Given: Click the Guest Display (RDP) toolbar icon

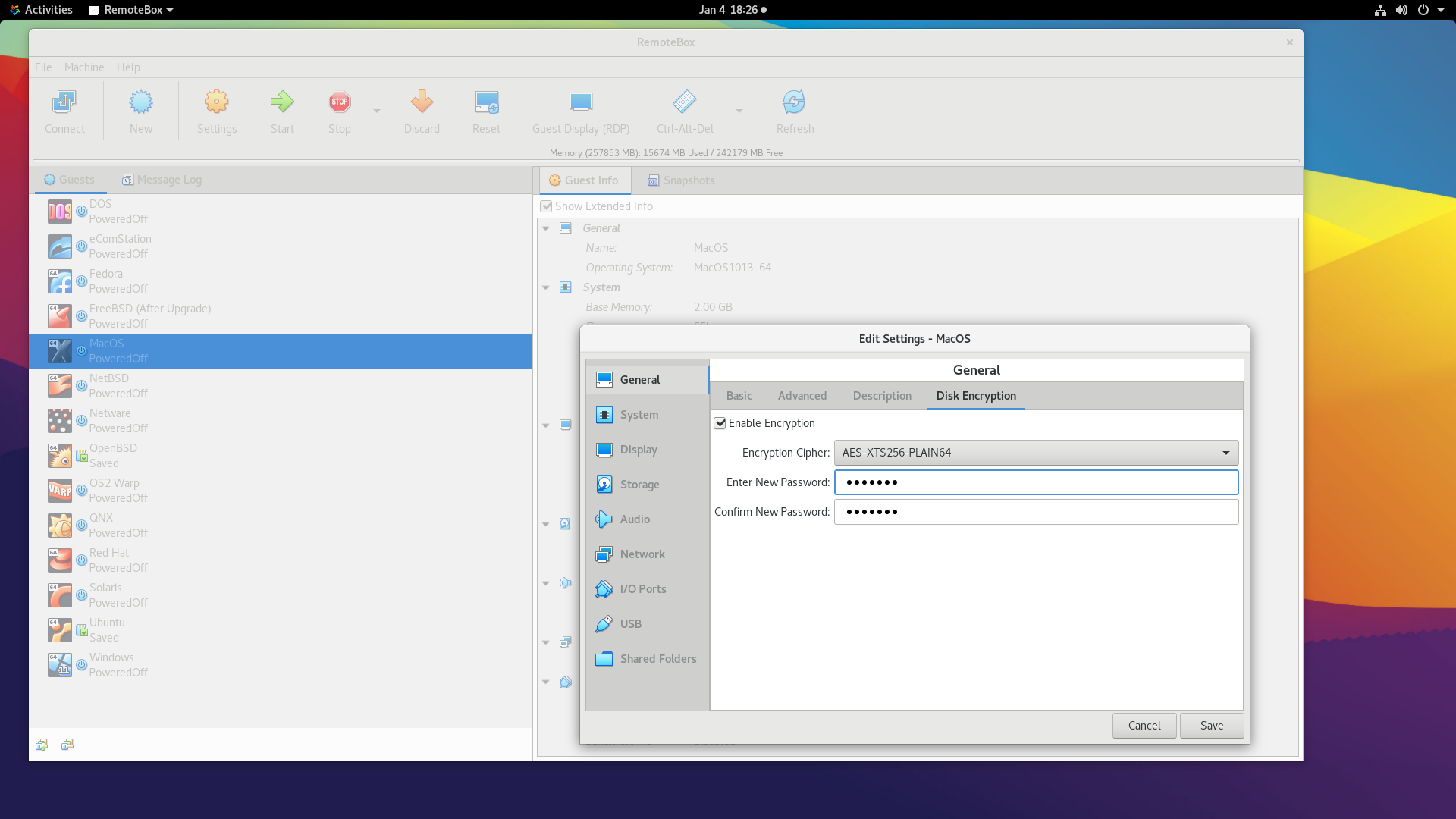Looking at the screenshot, I should click(x=580, y=111).
